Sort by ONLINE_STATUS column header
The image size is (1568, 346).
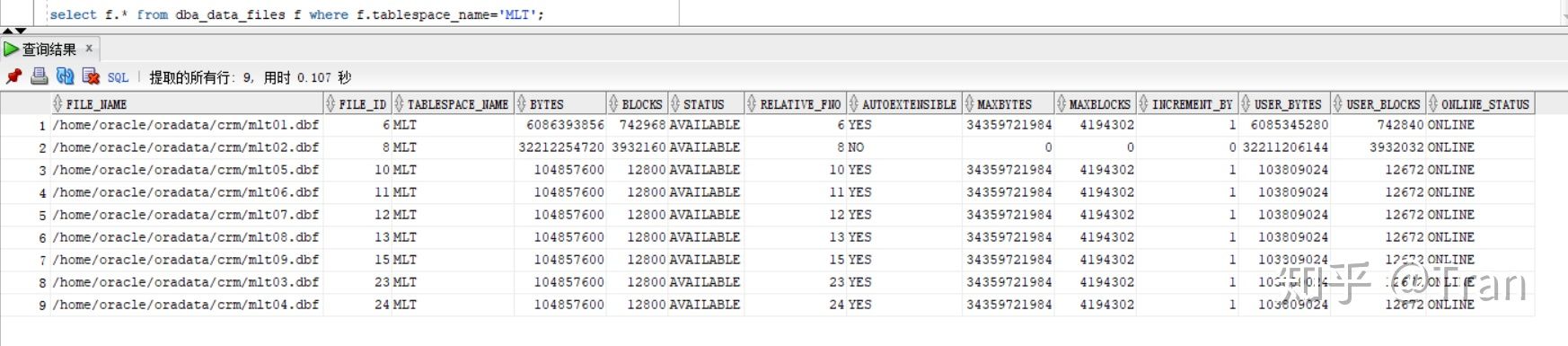point(1480,104)
